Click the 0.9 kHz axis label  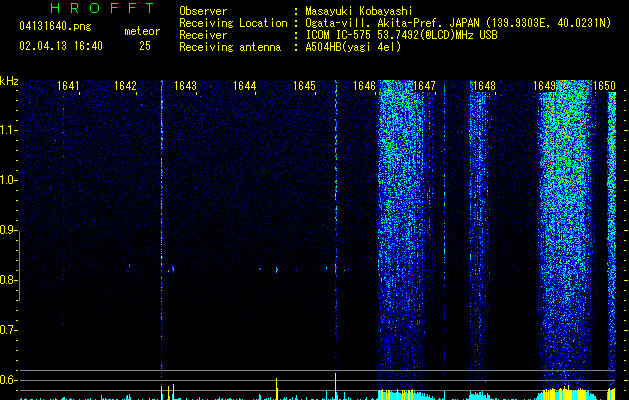(x=8, y=230)
